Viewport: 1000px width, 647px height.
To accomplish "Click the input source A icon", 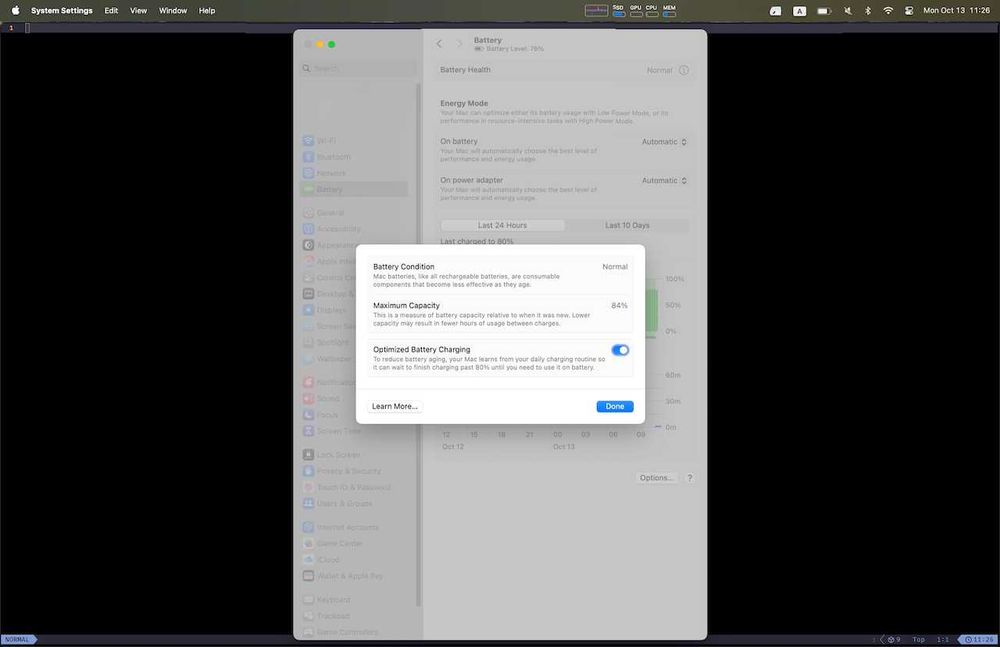I will [799, 11].
